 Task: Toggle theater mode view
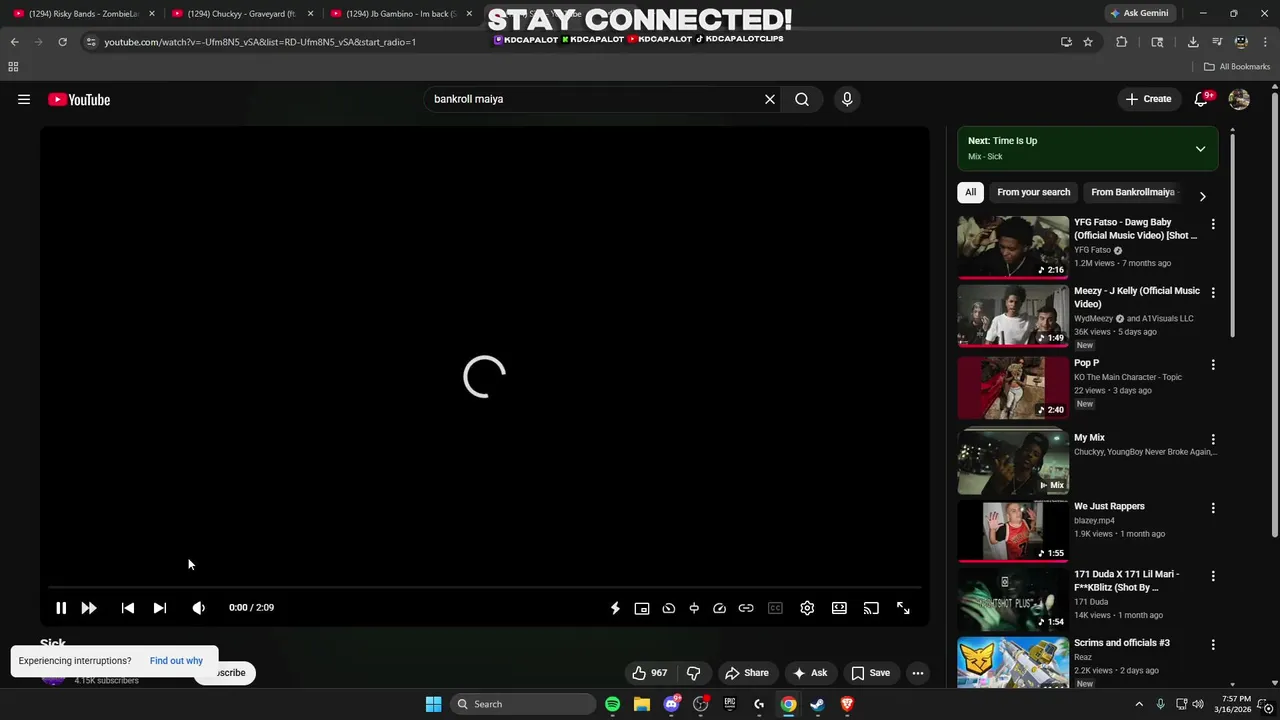click(839, 608)
